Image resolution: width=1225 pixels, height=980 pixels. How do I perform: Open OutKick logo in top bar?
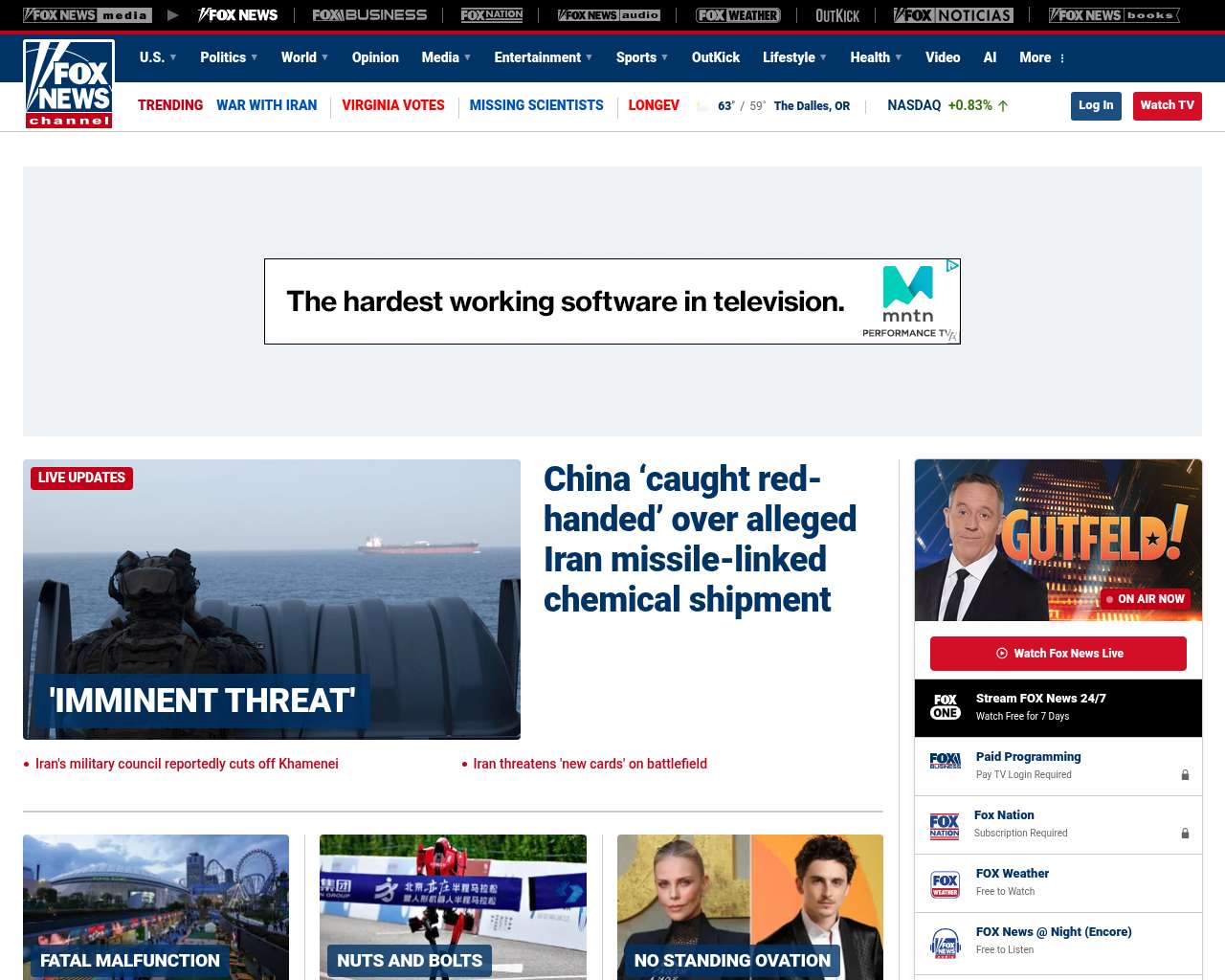point(837,15)
